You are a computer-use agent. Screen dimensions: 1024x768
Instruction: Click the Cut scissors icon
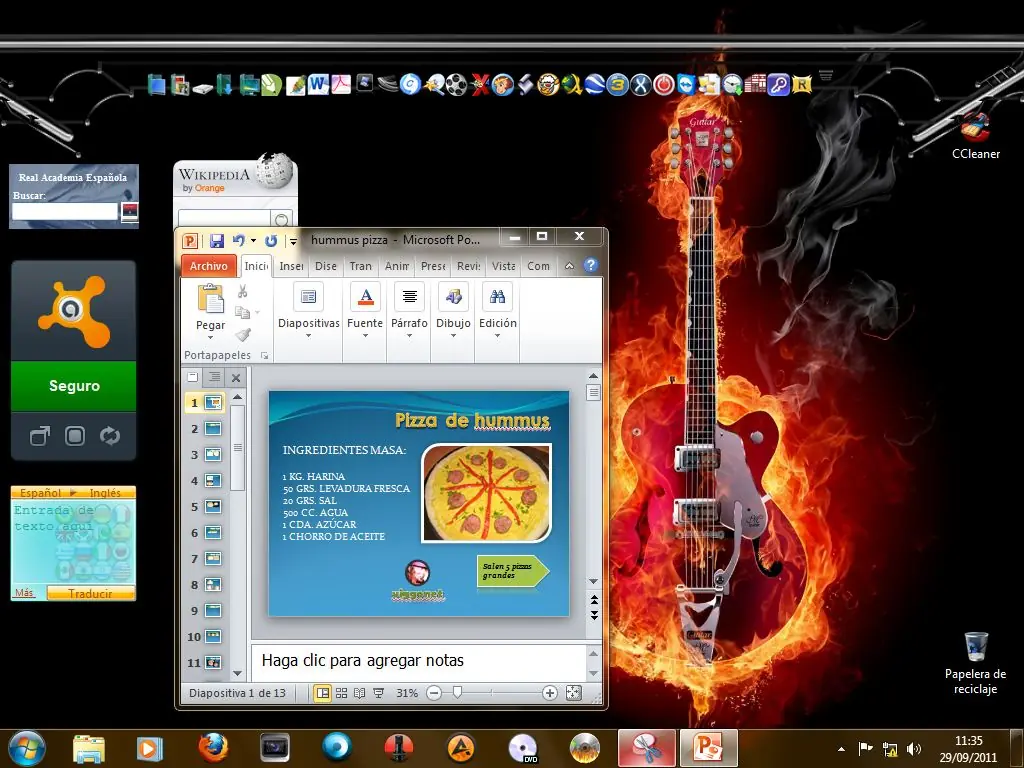pyautogui.click(x=243, y=292)
